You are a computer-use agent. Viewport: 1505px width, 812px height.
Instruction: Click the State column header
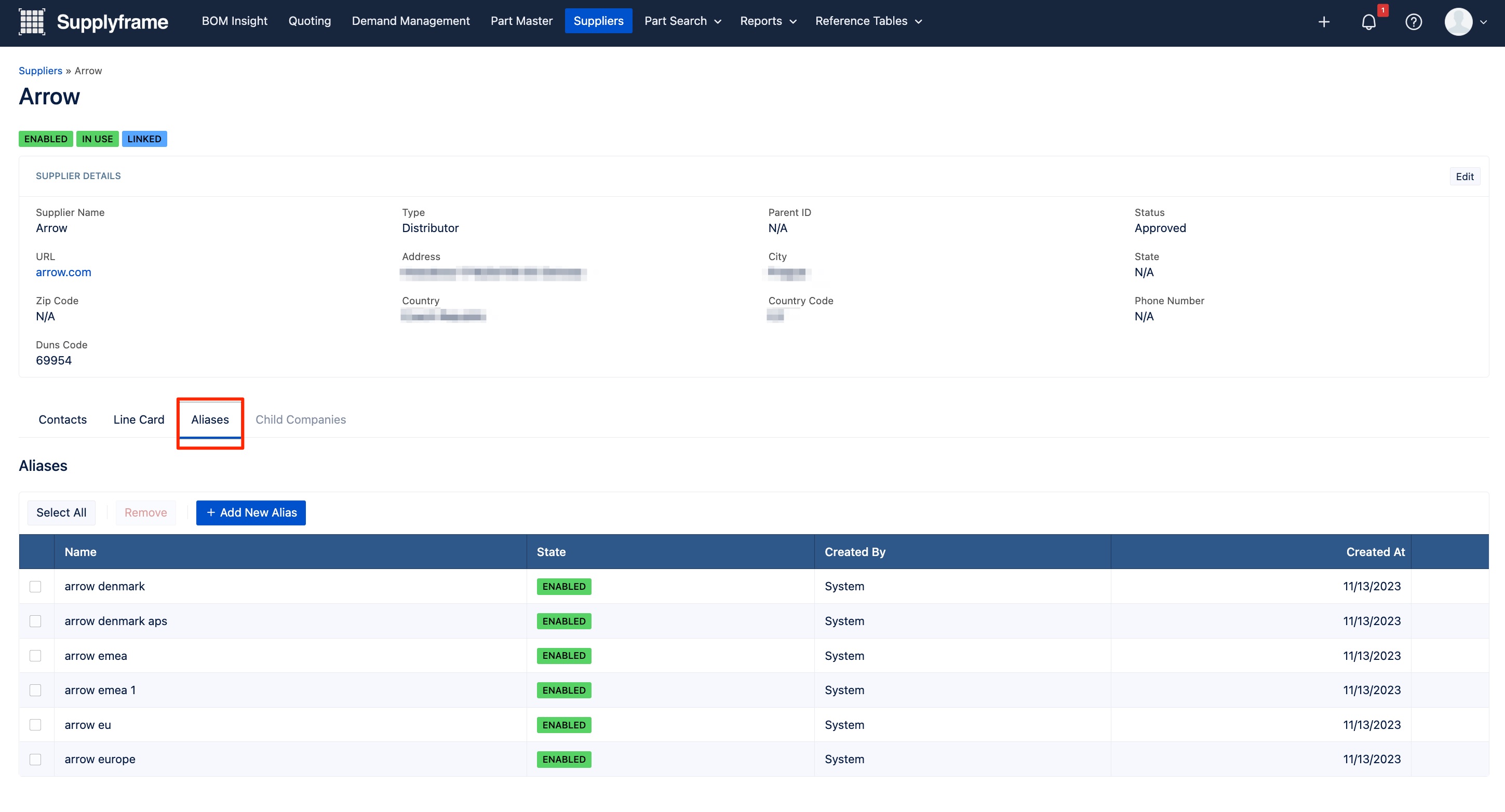point(670,552)
